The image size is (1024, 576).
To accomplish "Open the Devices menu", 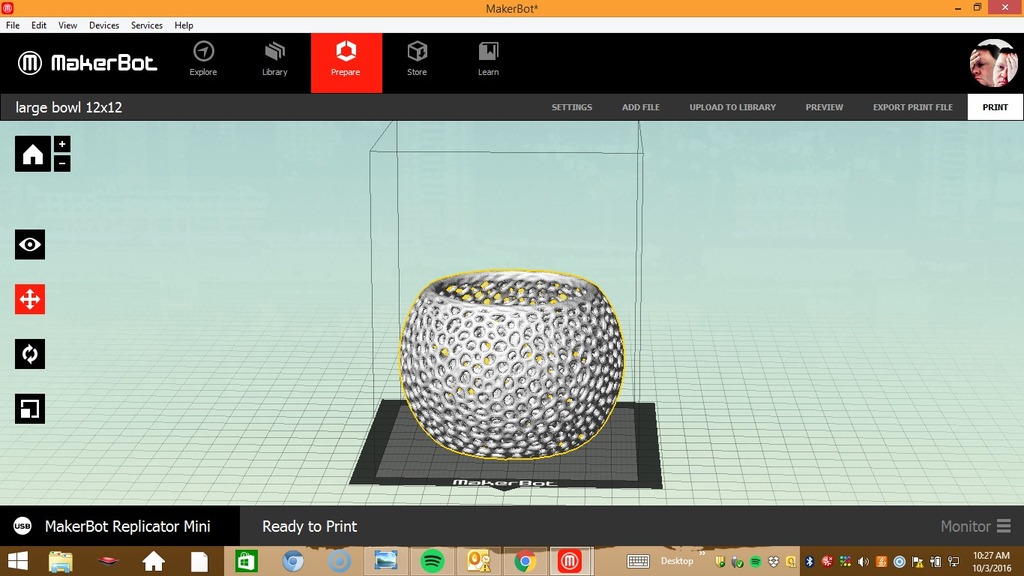I will click(104, 25).
